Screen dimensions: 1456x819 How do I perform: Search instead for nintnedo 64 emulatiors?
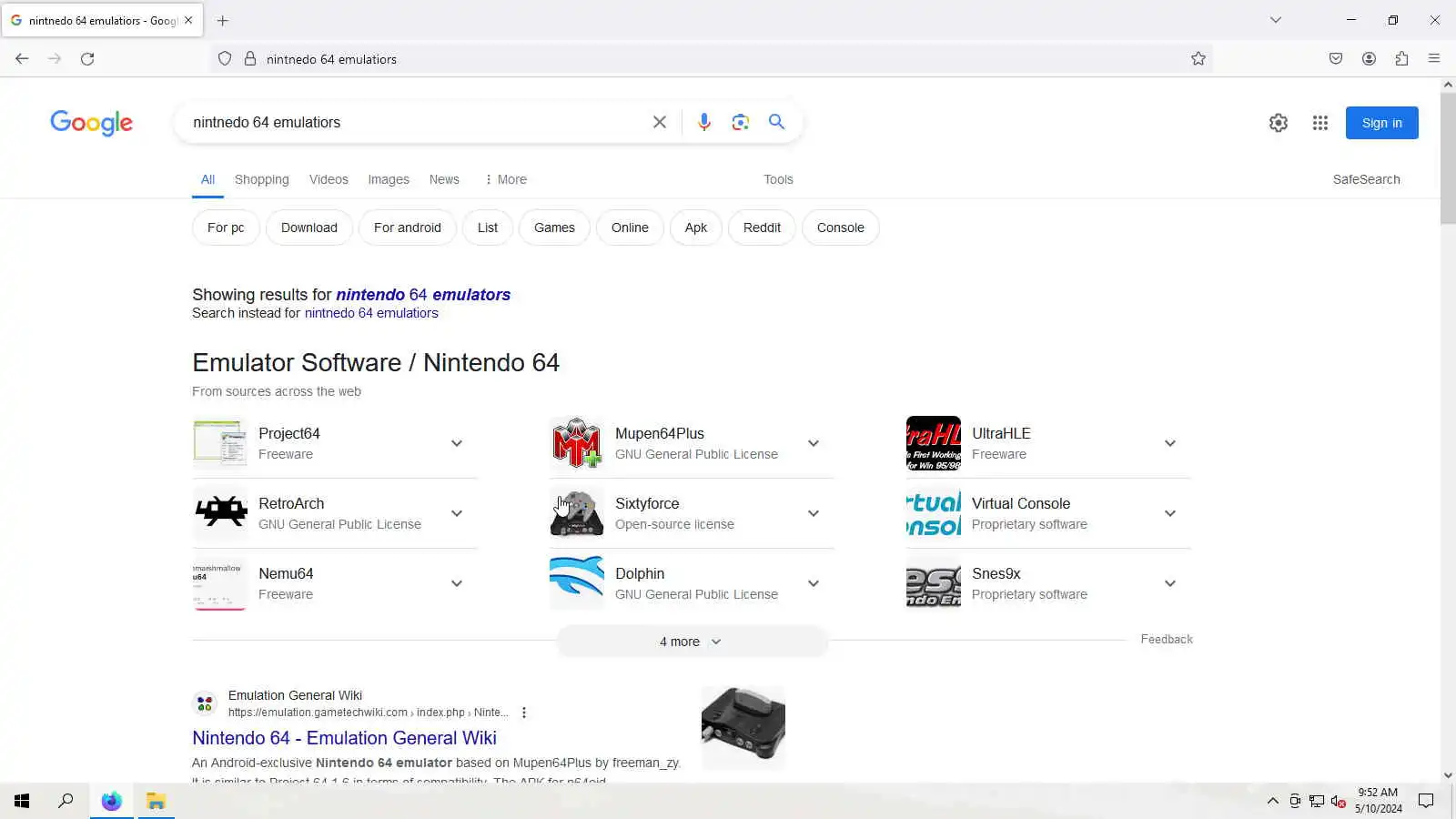point(371,313)
